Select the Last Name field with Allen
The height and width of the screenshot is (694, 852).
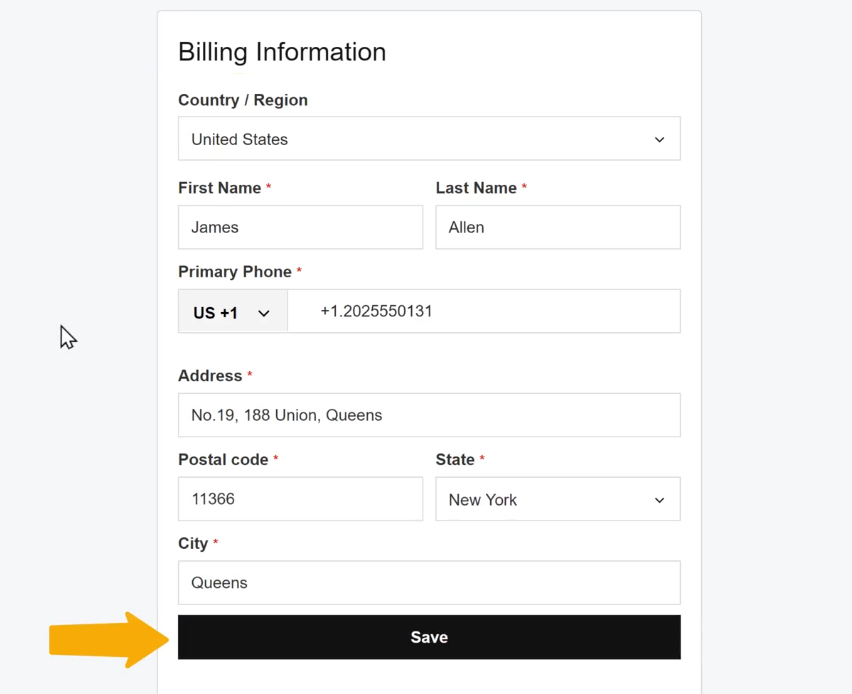pos(558,227)
